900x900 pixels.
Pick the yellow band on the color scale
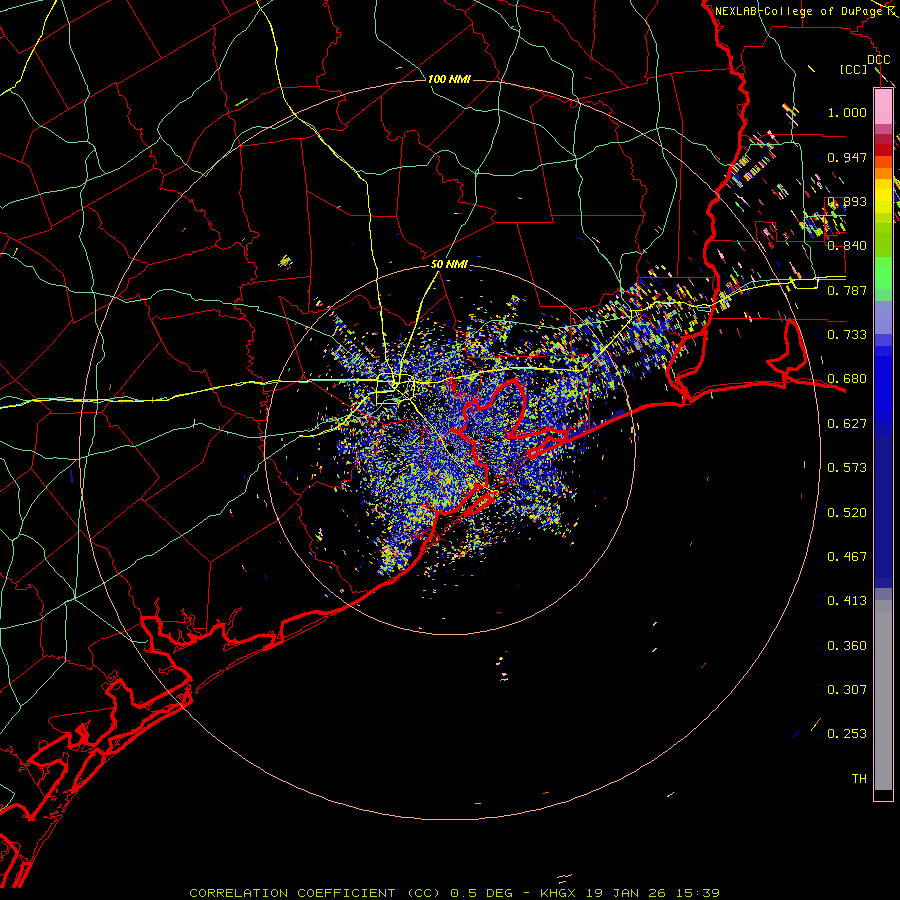883,196
